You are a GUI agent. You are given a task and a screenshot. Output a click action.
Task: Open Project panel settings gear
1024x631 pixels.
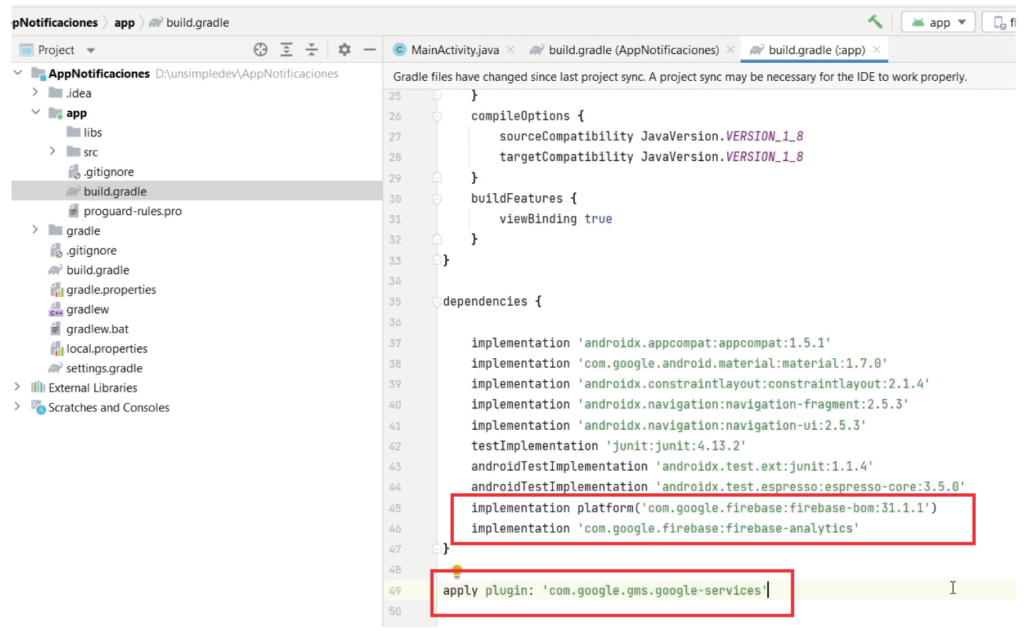(x=344, y=50)
